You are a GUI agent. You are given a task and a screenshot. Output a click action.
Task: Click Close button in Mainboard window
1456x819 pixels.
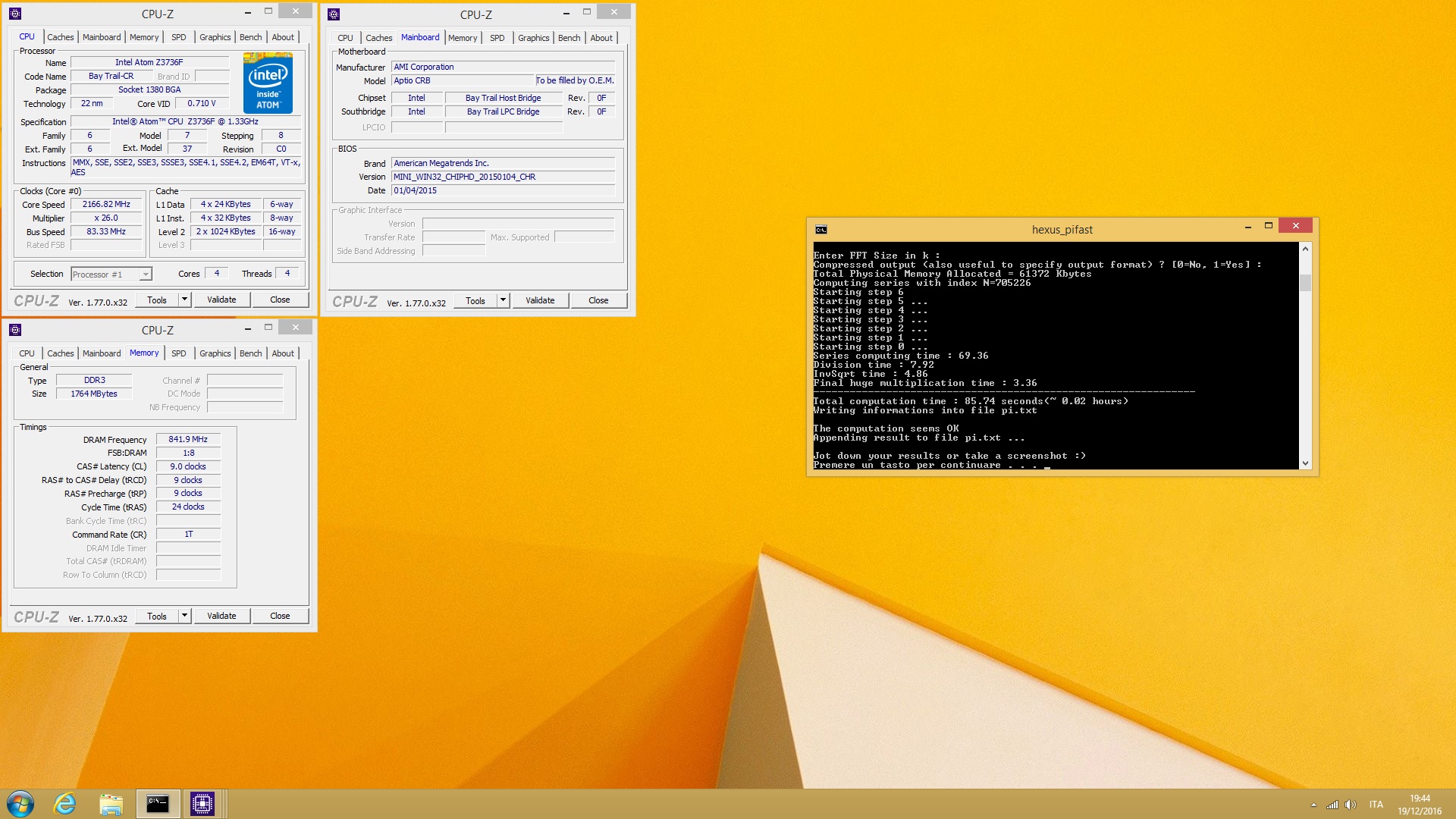click(598, 300)
